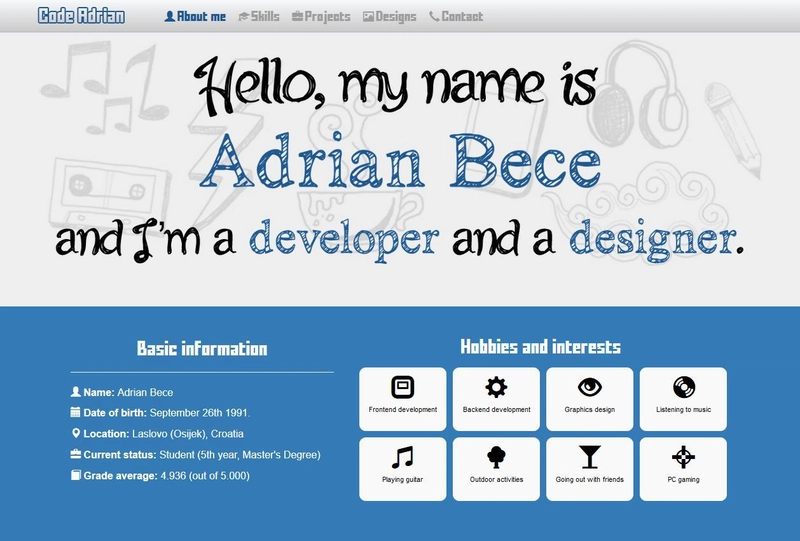Viewport: 800px width, 541px height.
Task: Click the Code Adrian logo
Action: tap(81, 16)
